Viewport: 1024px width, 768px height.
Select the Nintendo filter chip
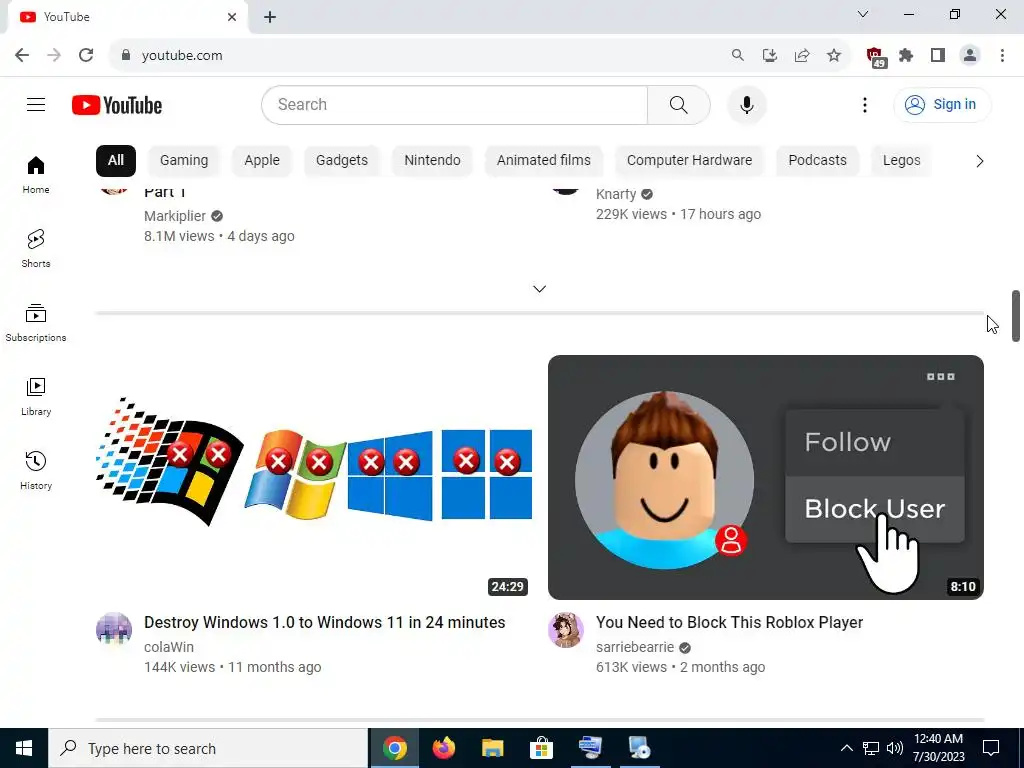click(x=432, y=161)
